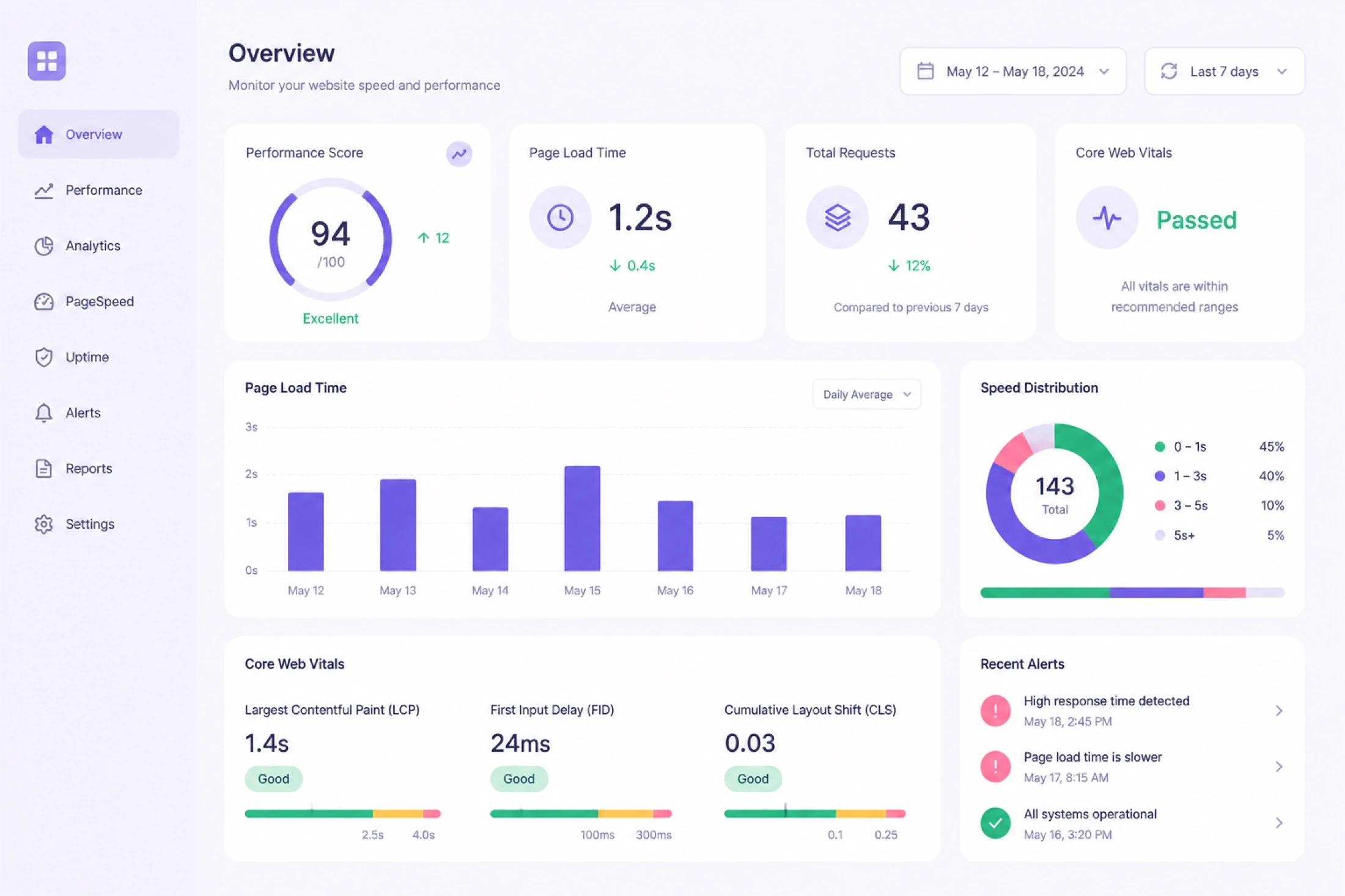Navigate to PageSpeed
The image size is (1345, 896).
98,301
